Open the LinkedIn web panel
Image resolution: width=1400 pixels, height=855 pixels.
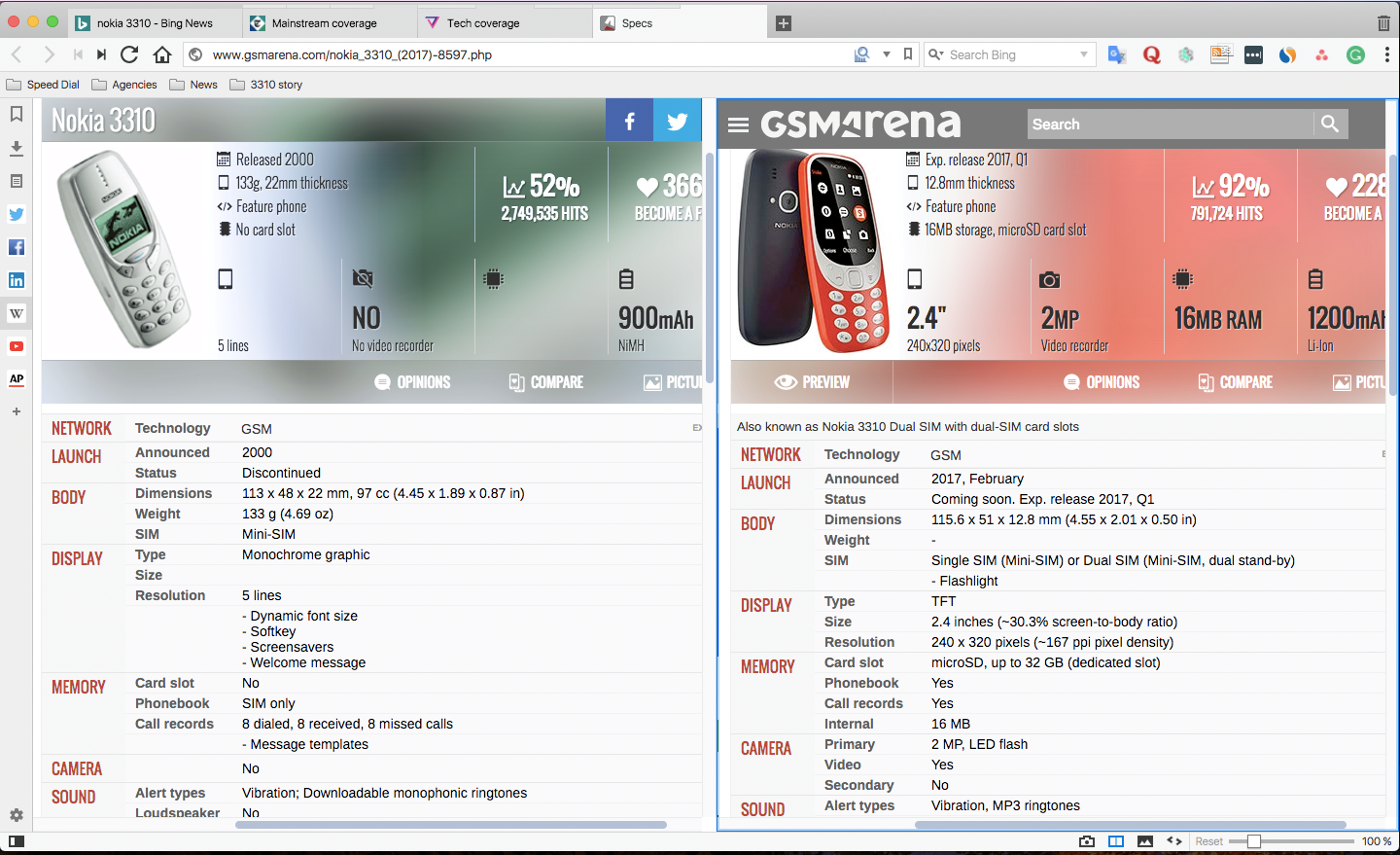(x=17, y=280)
